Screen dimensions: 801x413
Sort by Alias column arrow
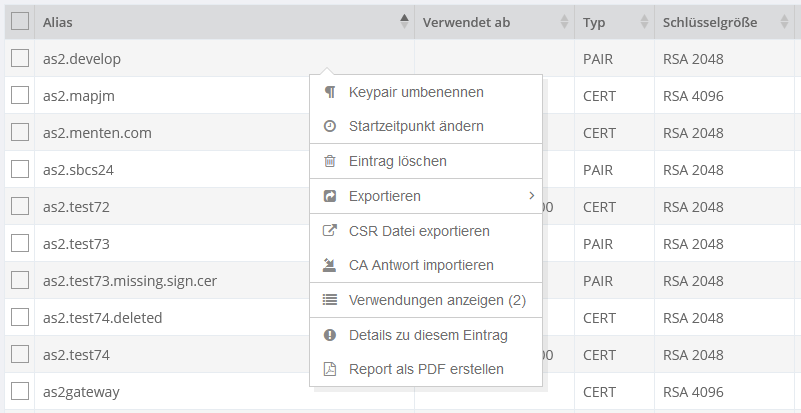tap(404, 22)
